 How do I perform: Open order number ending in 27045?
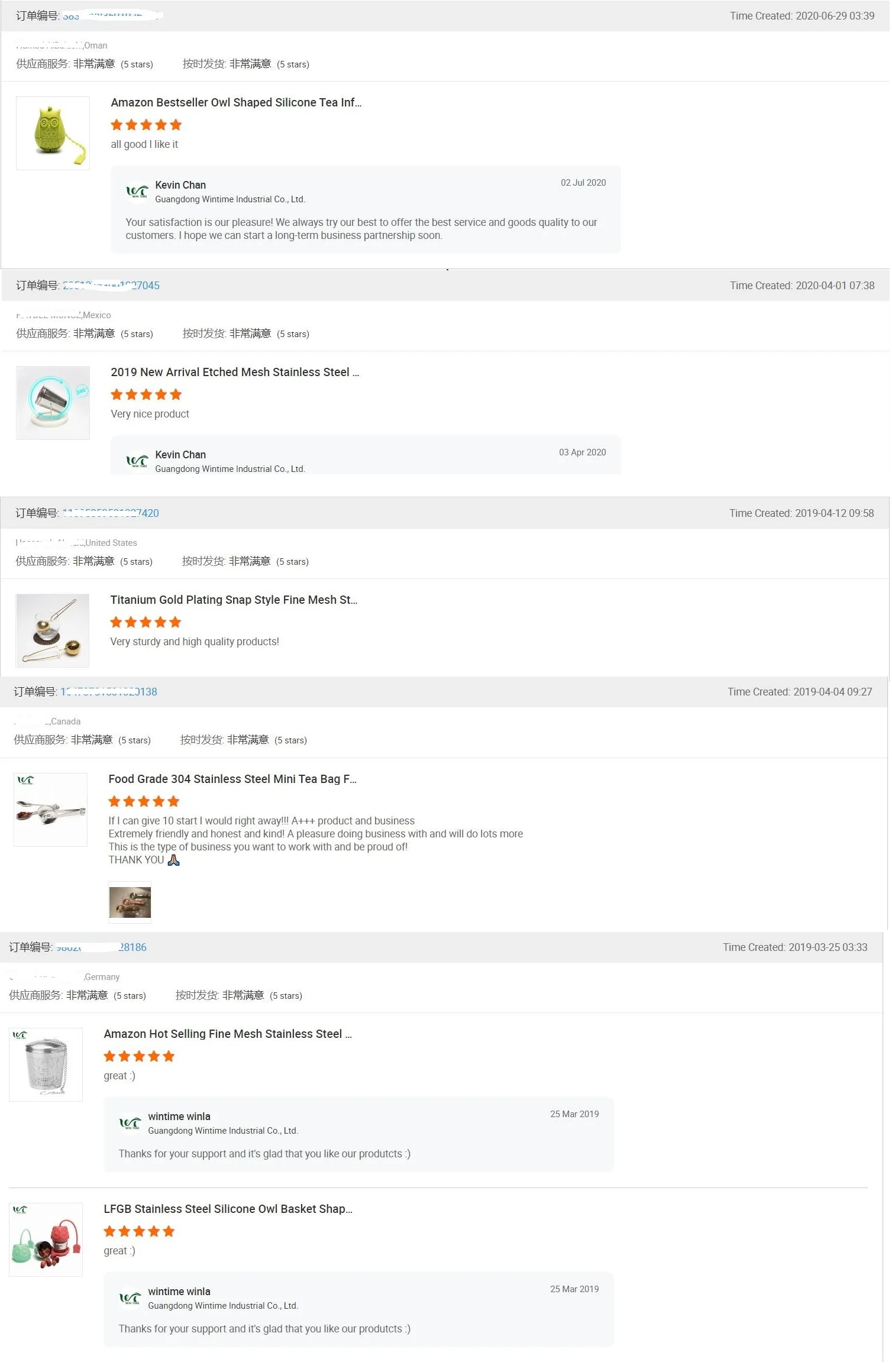click(x=111, y=286)
